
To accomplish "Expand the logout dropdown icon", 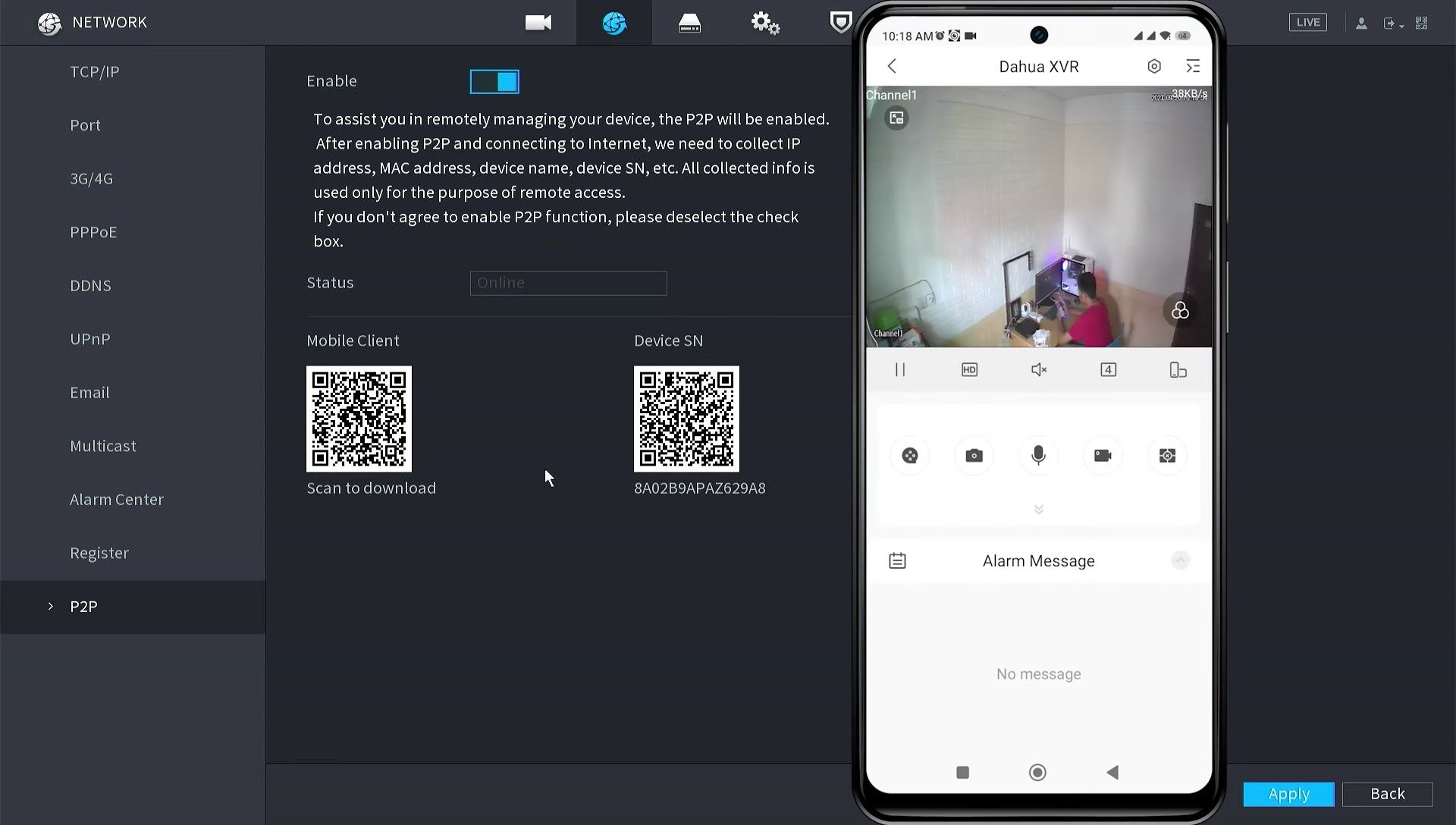I will 1394,24.
